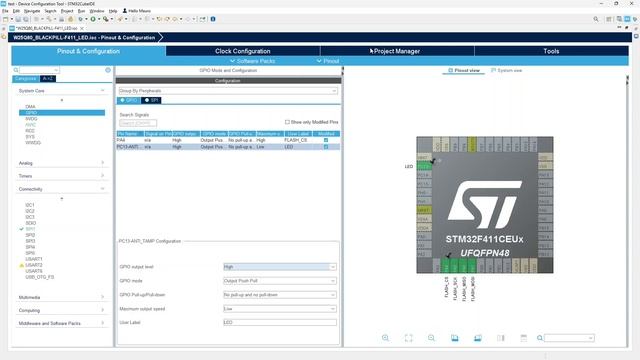This screenshot has height=360, width=640.
Task: Select RCC in System Core list
Action: point(30,131)
